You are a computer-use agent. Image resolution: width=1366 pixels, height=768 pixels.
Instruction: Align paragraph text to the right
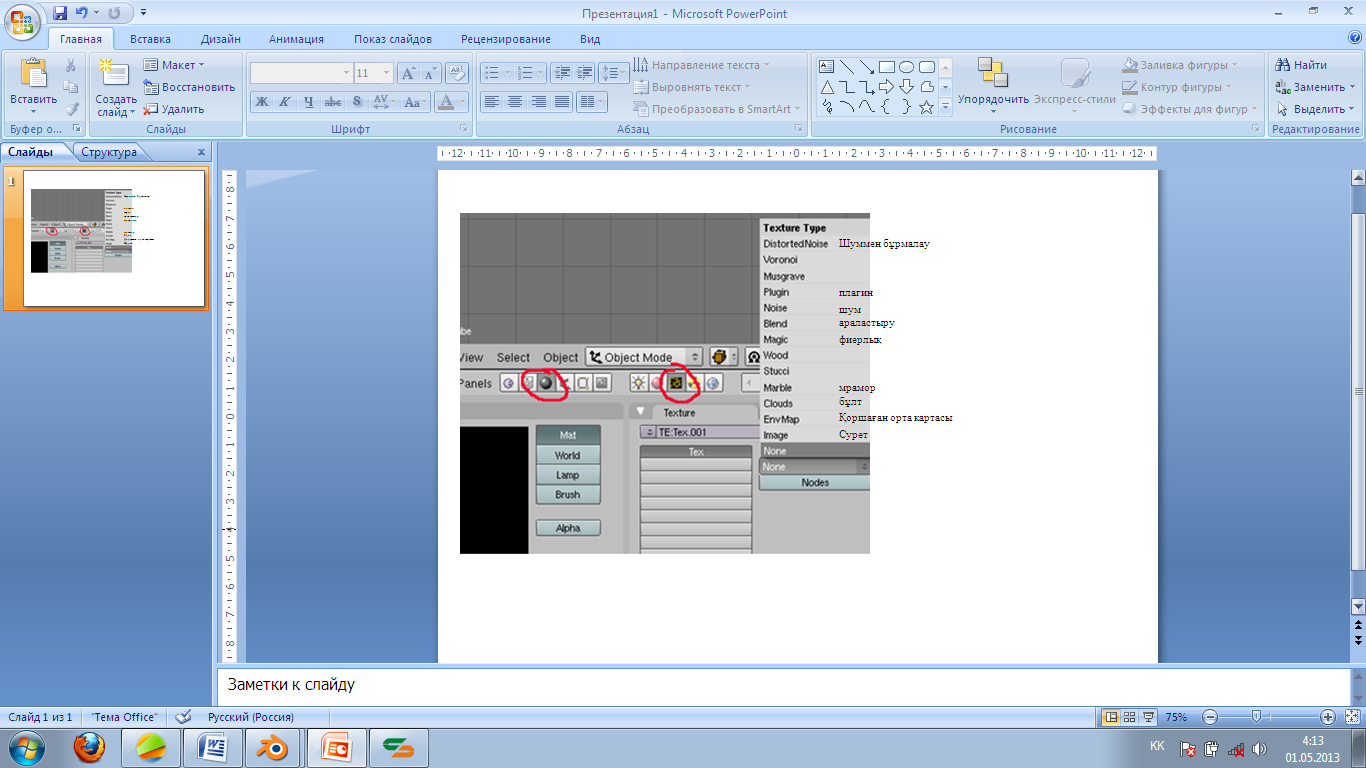click(x=539, y=102)
